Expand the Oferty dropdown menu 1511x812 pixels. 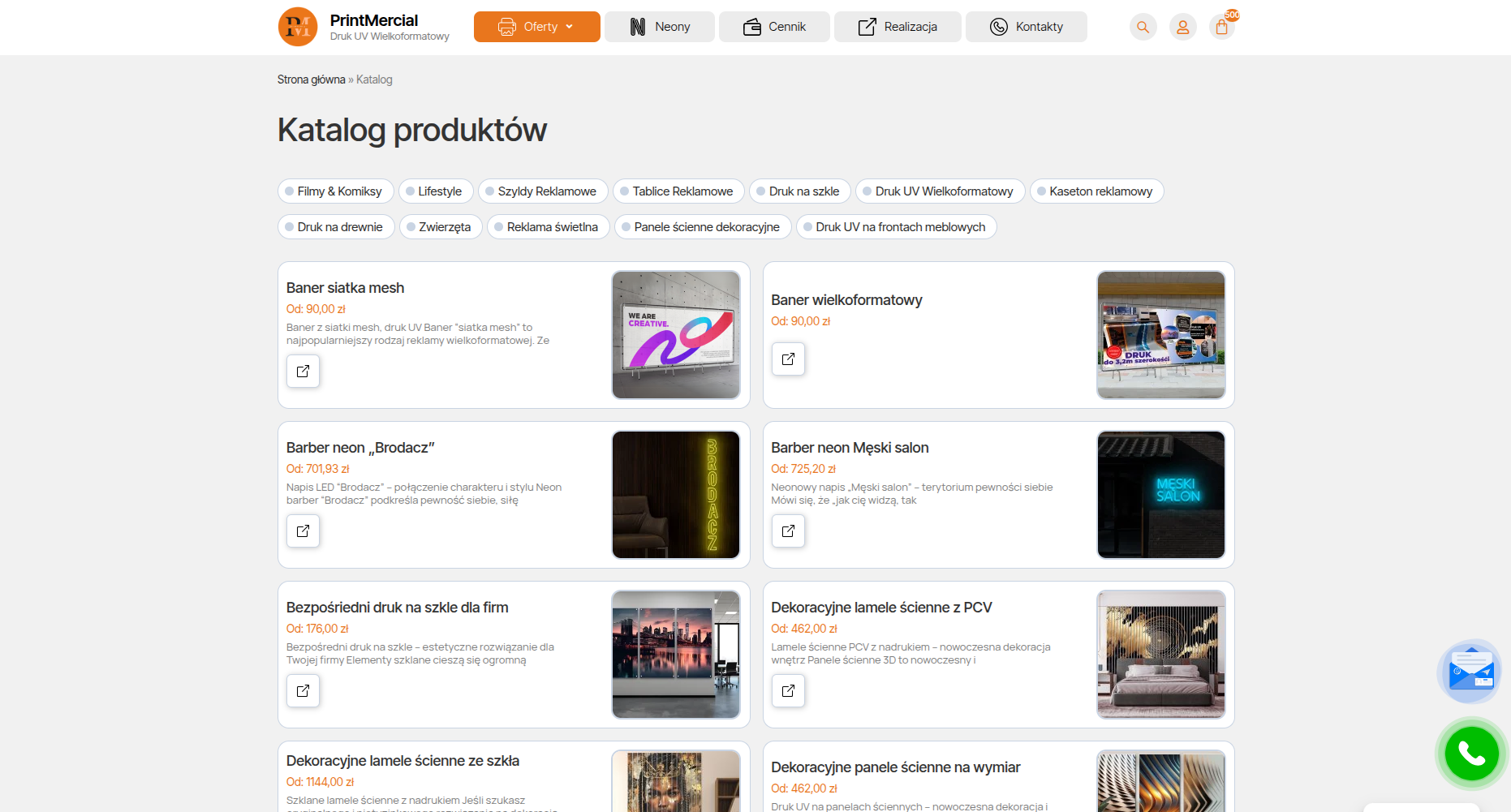click(536, 27)
